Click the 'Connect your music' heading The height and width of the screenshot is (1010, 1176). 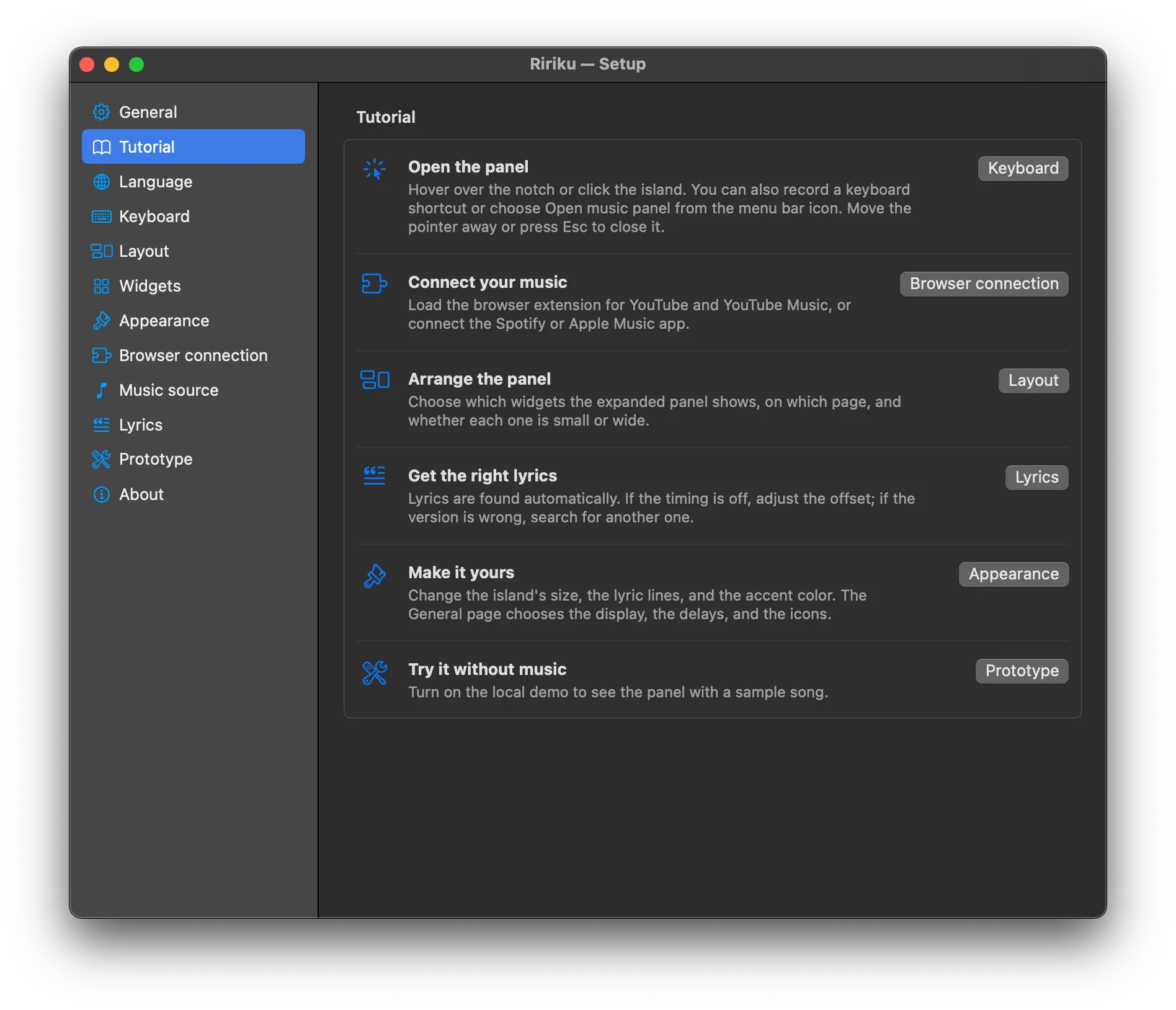(x=488, y=282)
